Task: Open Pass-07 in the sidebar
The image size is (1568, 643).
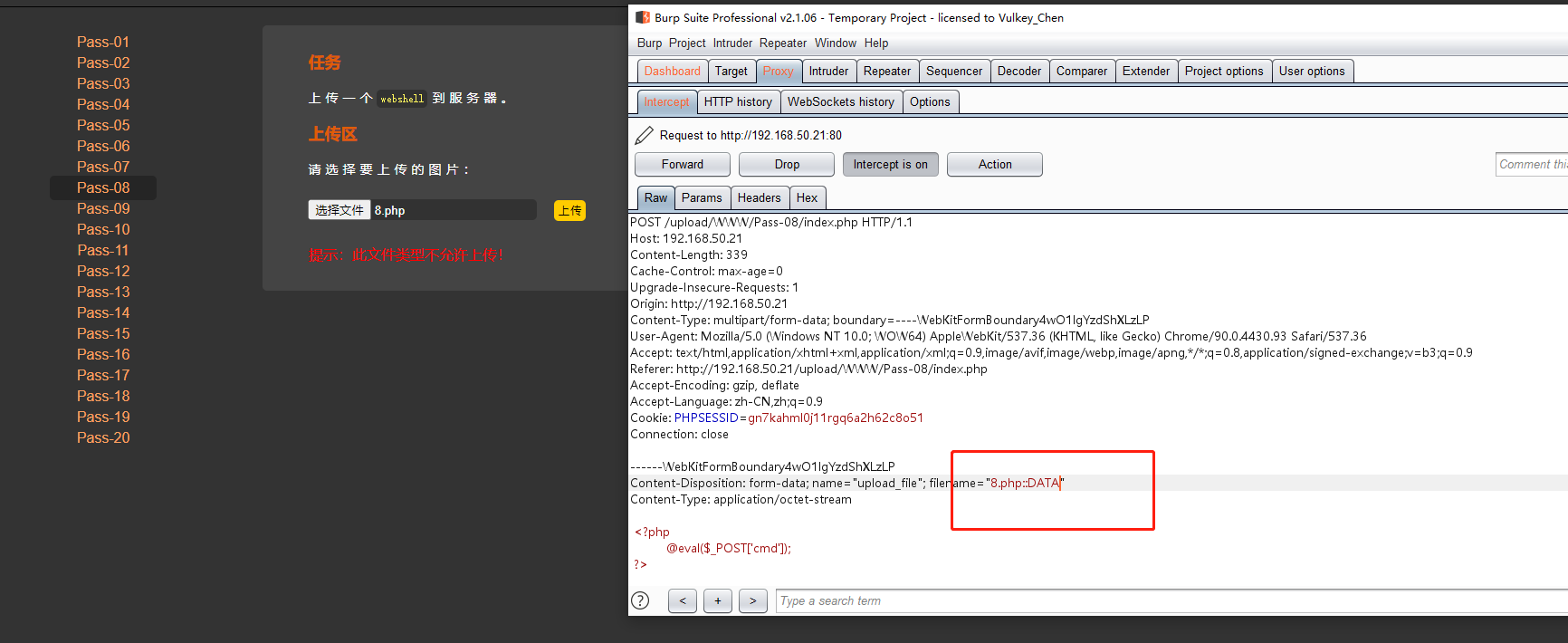Action: tap(103, 167)
